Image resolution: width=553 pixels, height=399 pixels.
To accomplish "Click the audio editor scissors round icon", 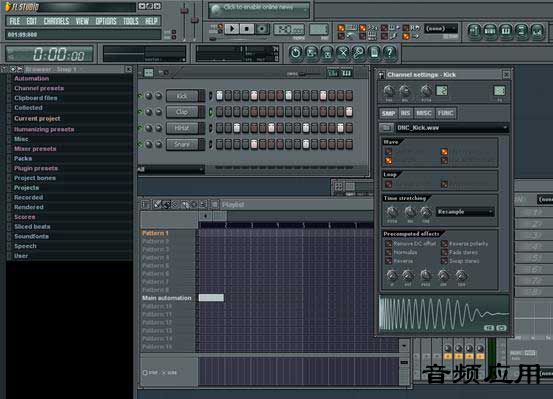I will (342, 53).
